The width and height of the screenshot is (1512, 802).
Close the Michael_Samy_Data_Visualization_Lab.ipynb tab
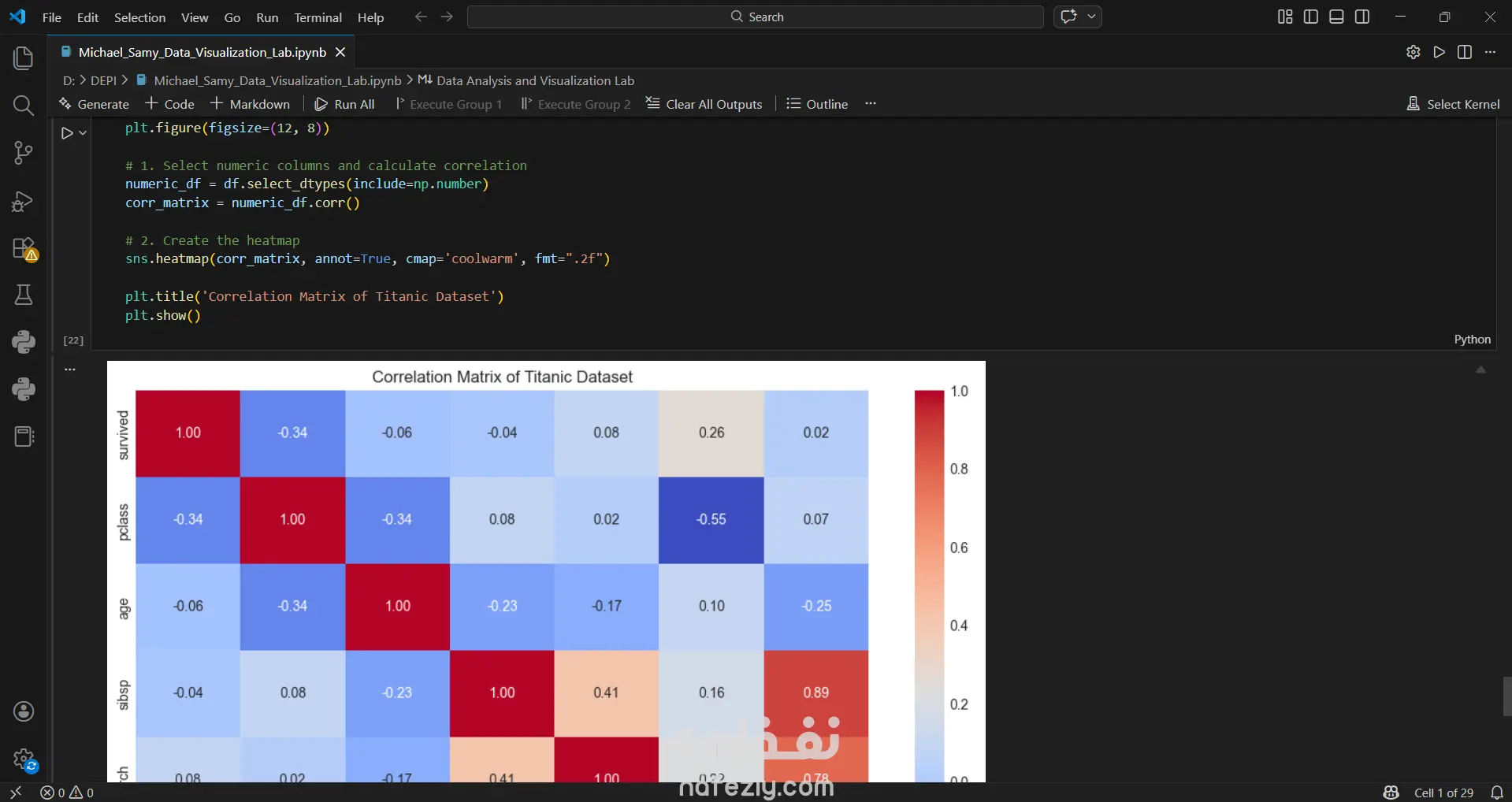(340, 52)
